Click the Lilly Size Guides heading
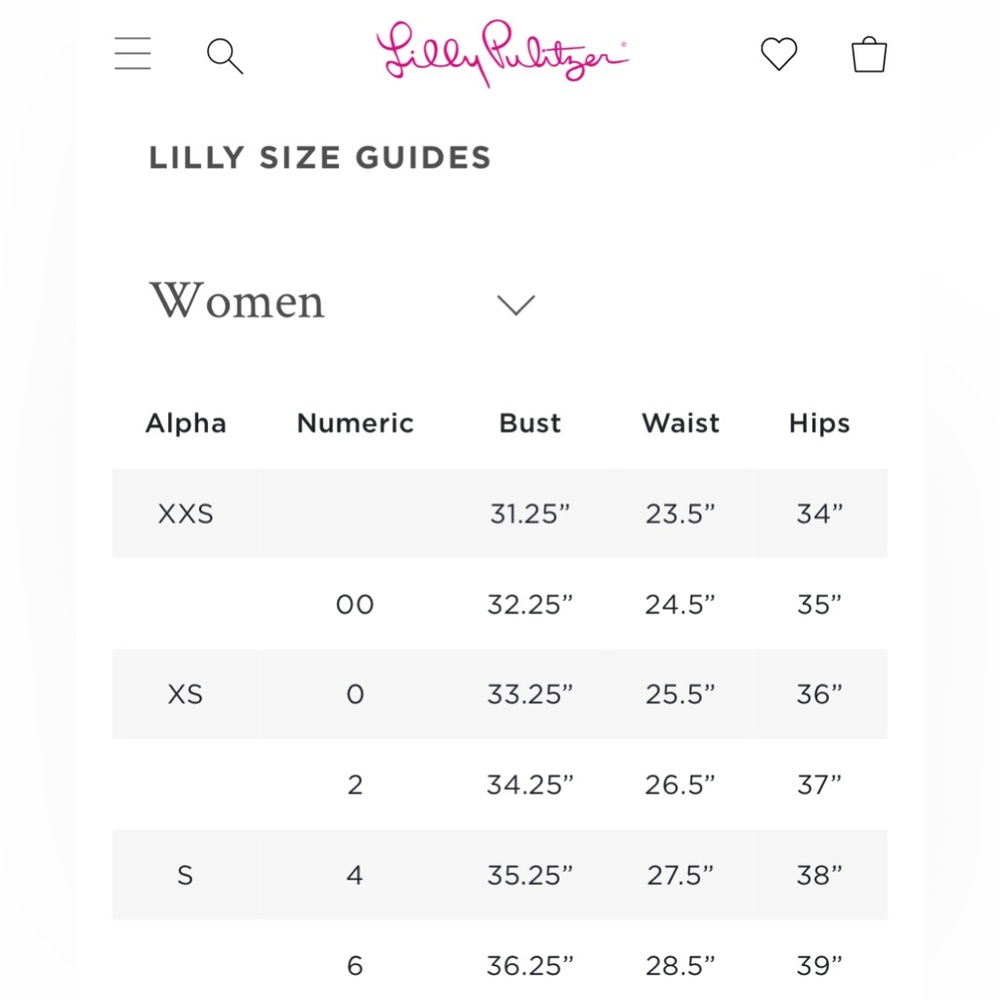 [x=320, y=158]
